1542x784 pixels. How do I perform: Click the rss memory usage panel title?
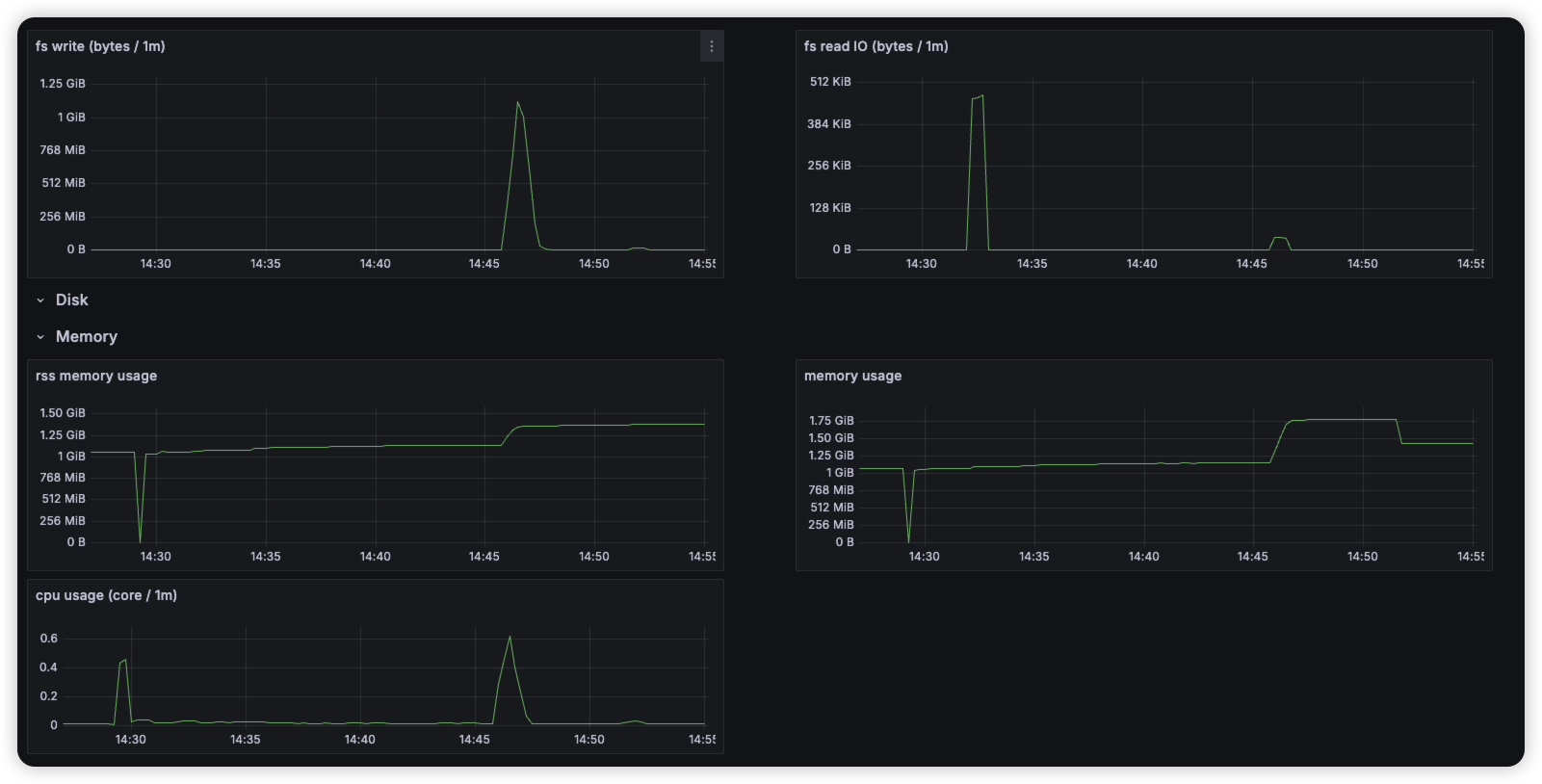(96, 376)
